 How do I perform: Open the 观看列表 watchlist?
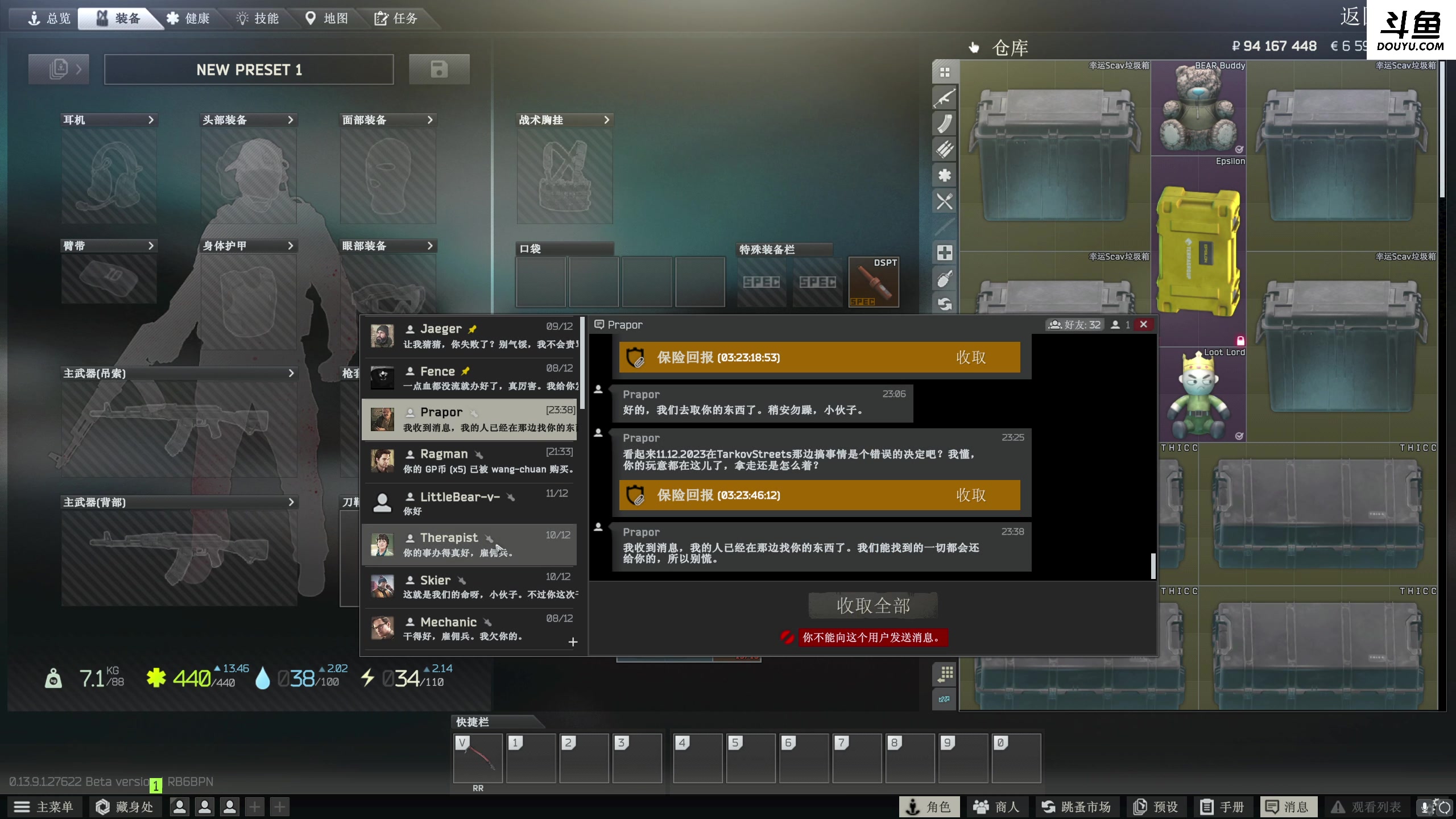coord(1366,806)
